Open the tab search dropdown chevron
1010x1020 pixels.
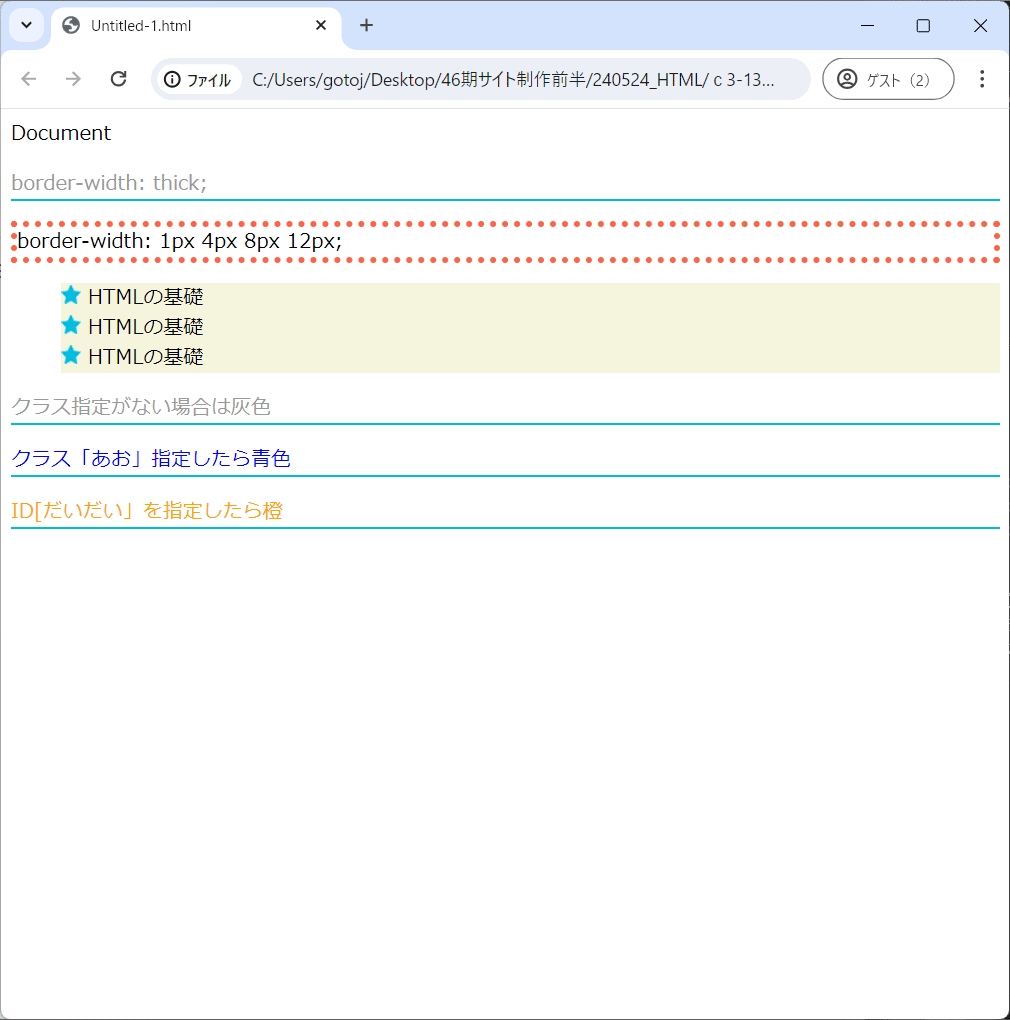(27, 25)
